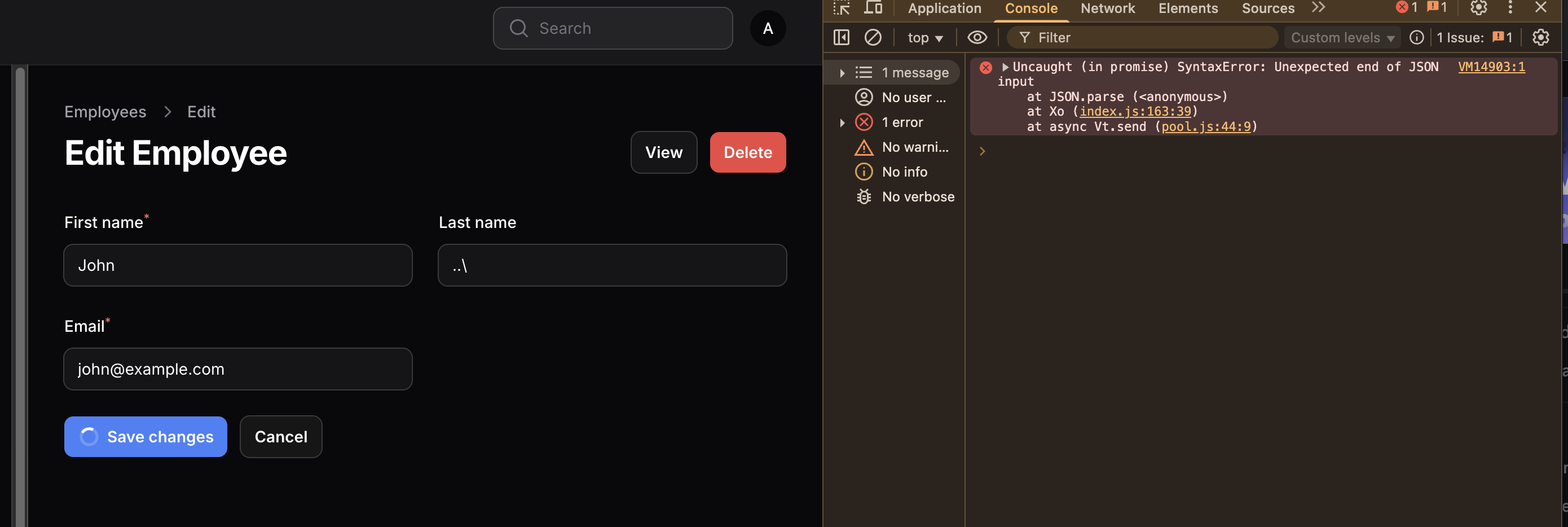The width and height of the screenshot is (1568, 527).
Task: Click the red Delete button
Action: pyautogui.click(x=747, y=152)
